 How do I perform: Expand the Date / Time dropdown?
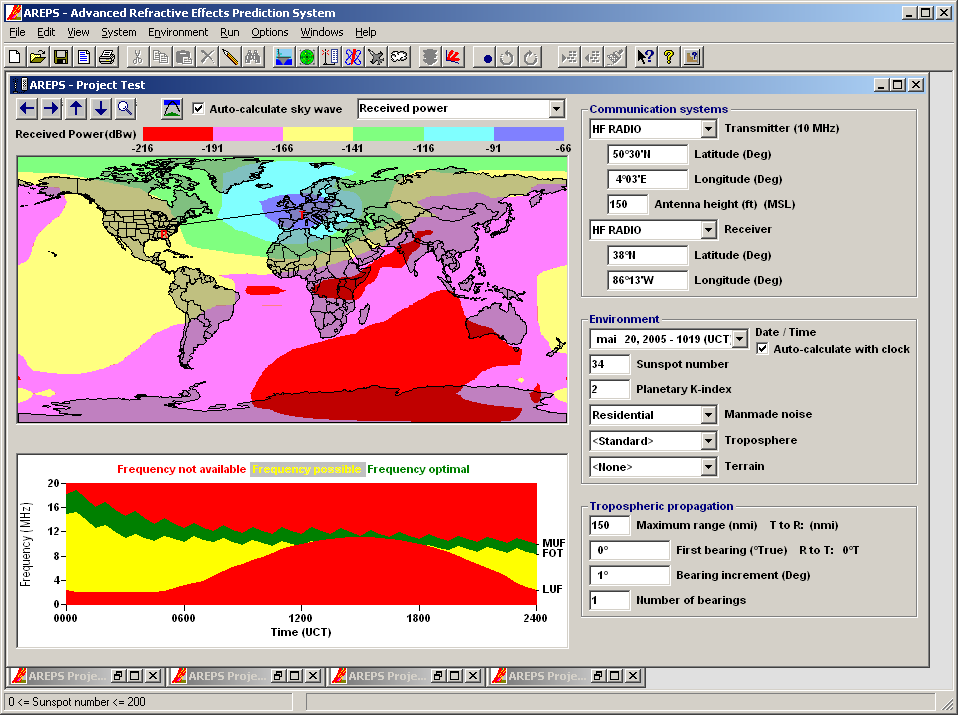[739, 339]
